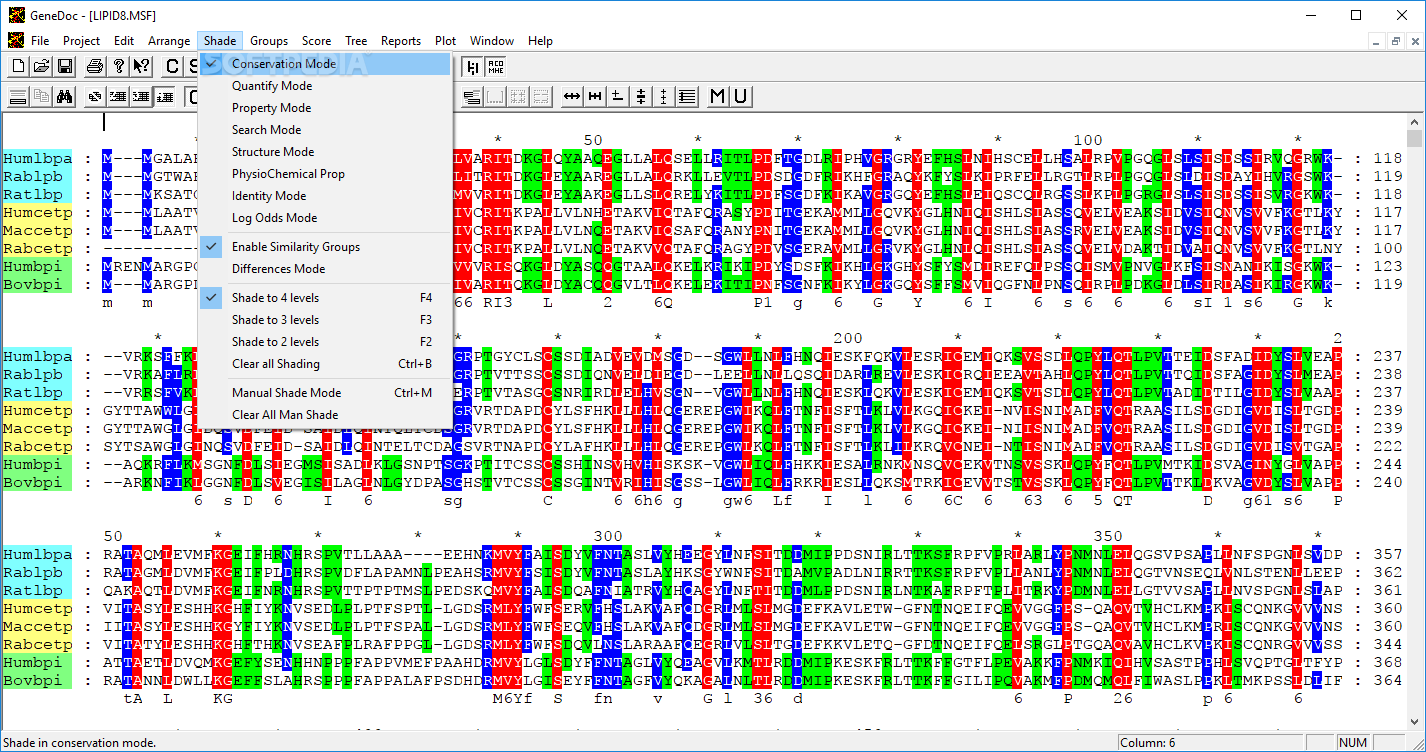The height and width of the screenshot is (752, 1426).
Task: Click the binoculars Find icon
Action: 64,97
